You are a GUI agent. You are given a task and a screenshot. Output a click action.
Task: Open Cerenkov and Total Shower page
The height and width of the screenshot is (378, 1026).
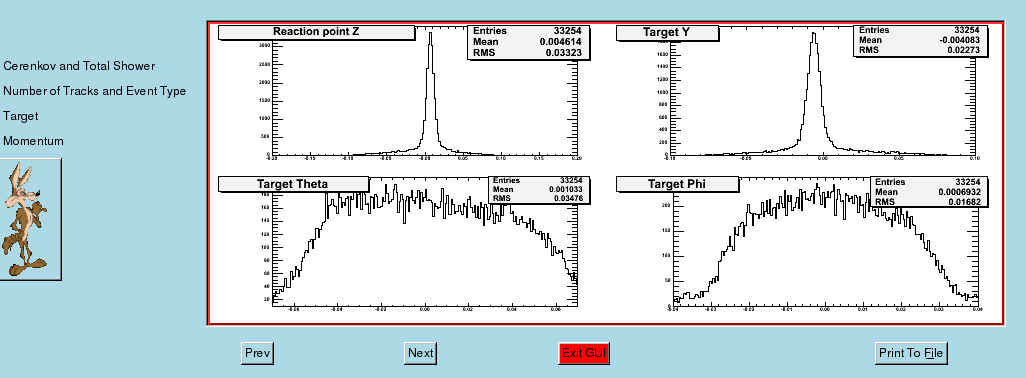point(79,66)
